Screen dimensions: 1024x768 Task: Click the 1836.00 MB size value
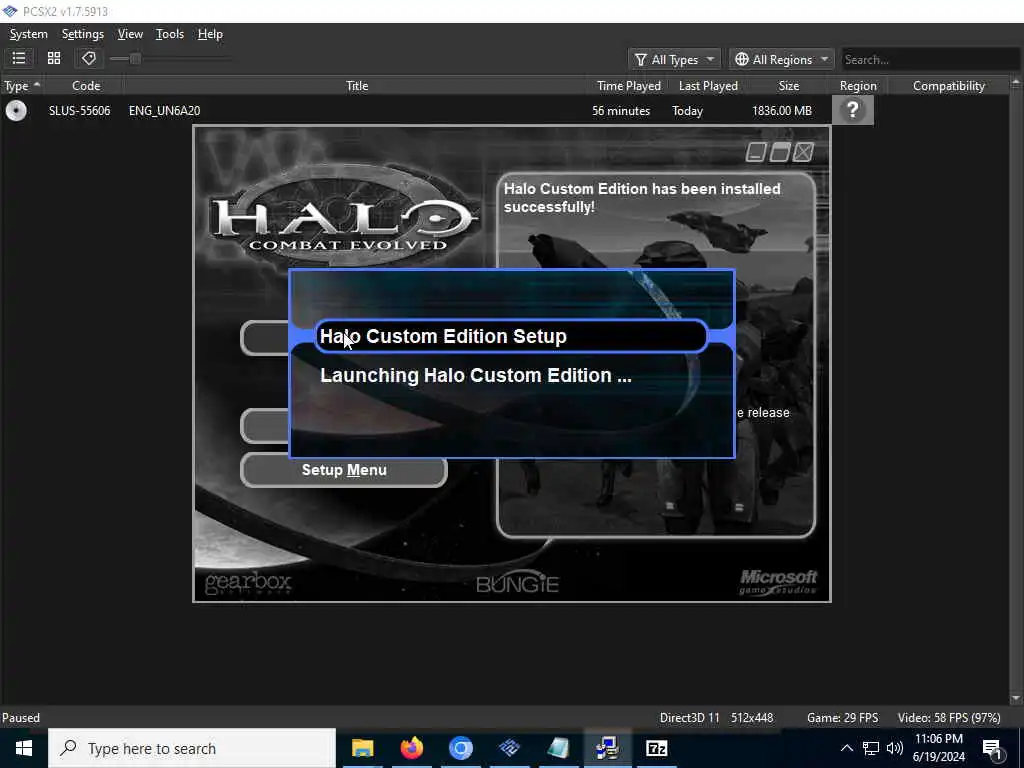[782, 110]
